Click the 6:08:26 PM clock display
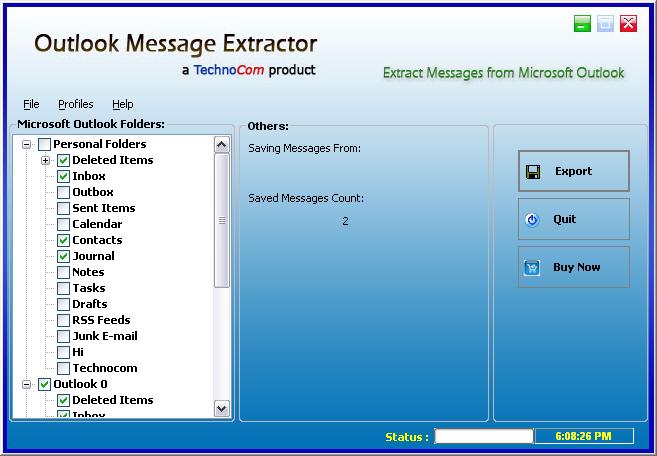The height and width of the screenshot is (456, 657). [x=584, y=436]
